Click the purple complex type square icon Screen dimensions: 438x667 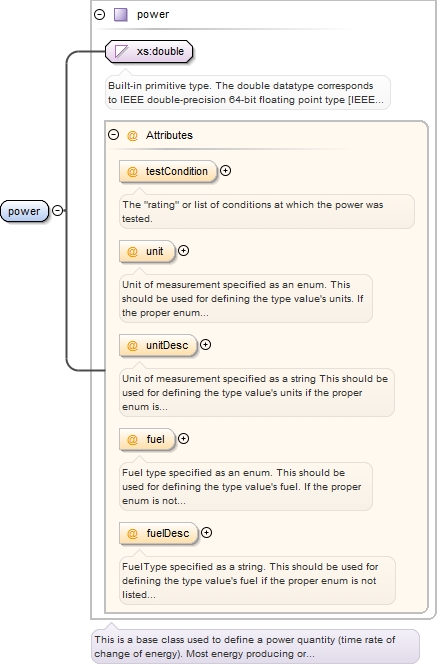point(121,15)
